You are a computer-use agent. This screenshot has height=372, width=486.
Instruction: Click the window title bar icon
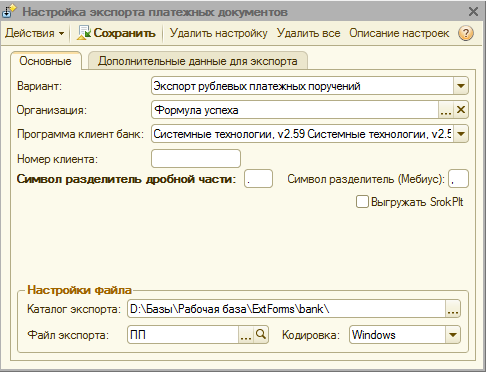click(9, 11)
